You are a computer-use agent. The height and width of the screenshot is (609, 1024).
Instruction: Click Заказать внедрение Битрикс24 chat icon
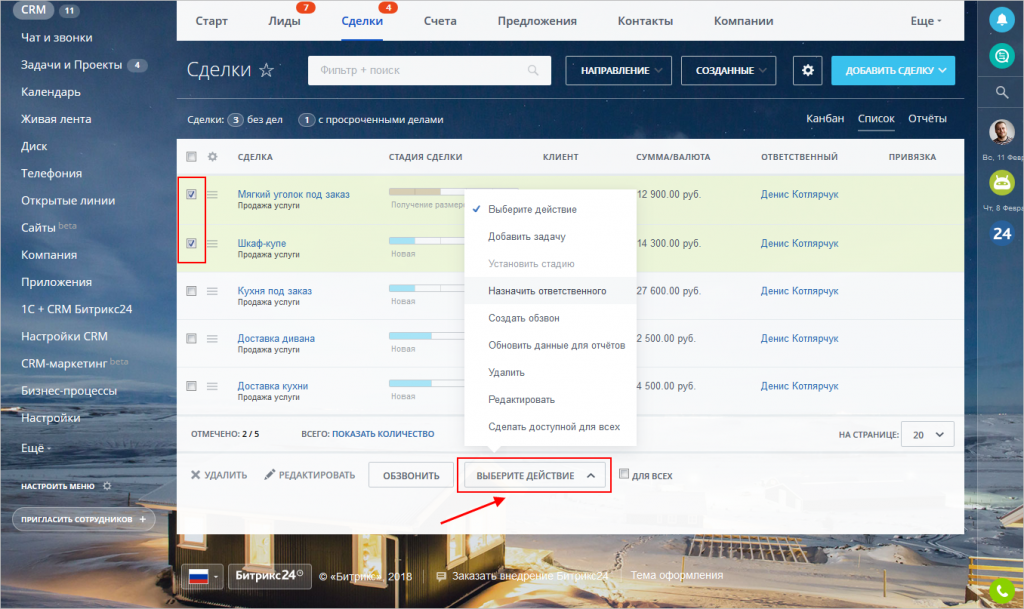coord(441,576)
